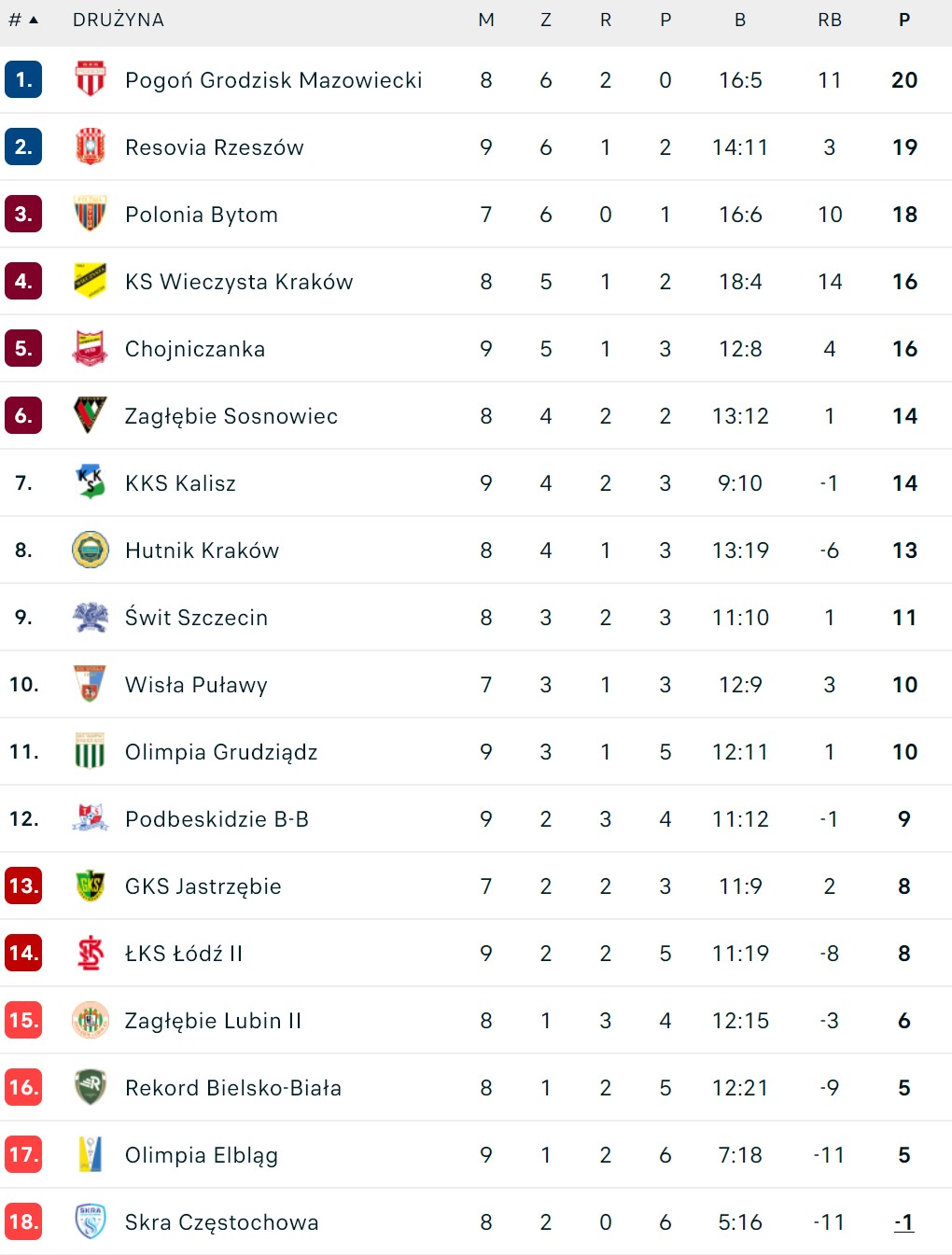This screenshot has width=952, height=1255.
Task: Click the Świt Szczecin team name
Action: click(x=196, y=618)
